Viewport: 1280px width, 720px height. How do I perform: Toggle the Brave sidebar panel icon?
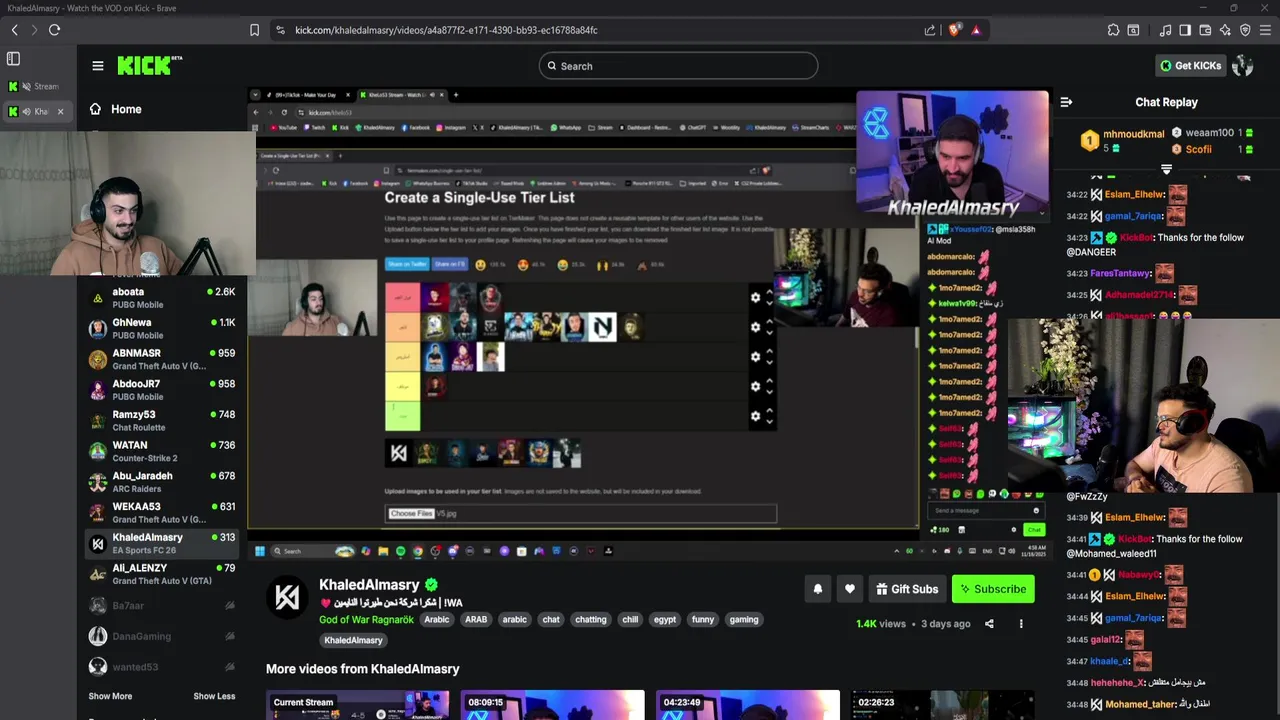pyautogui.click(x=1185, y=30)
